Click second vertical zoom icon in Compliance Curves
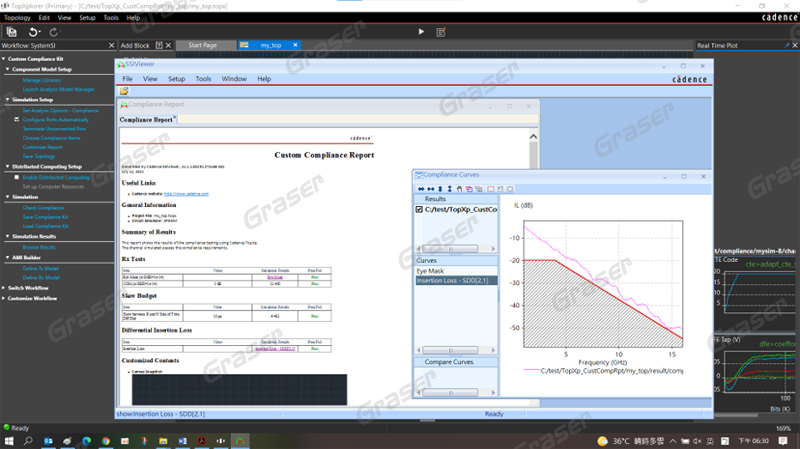Screen dimensions: 800x449 (449, 189)
